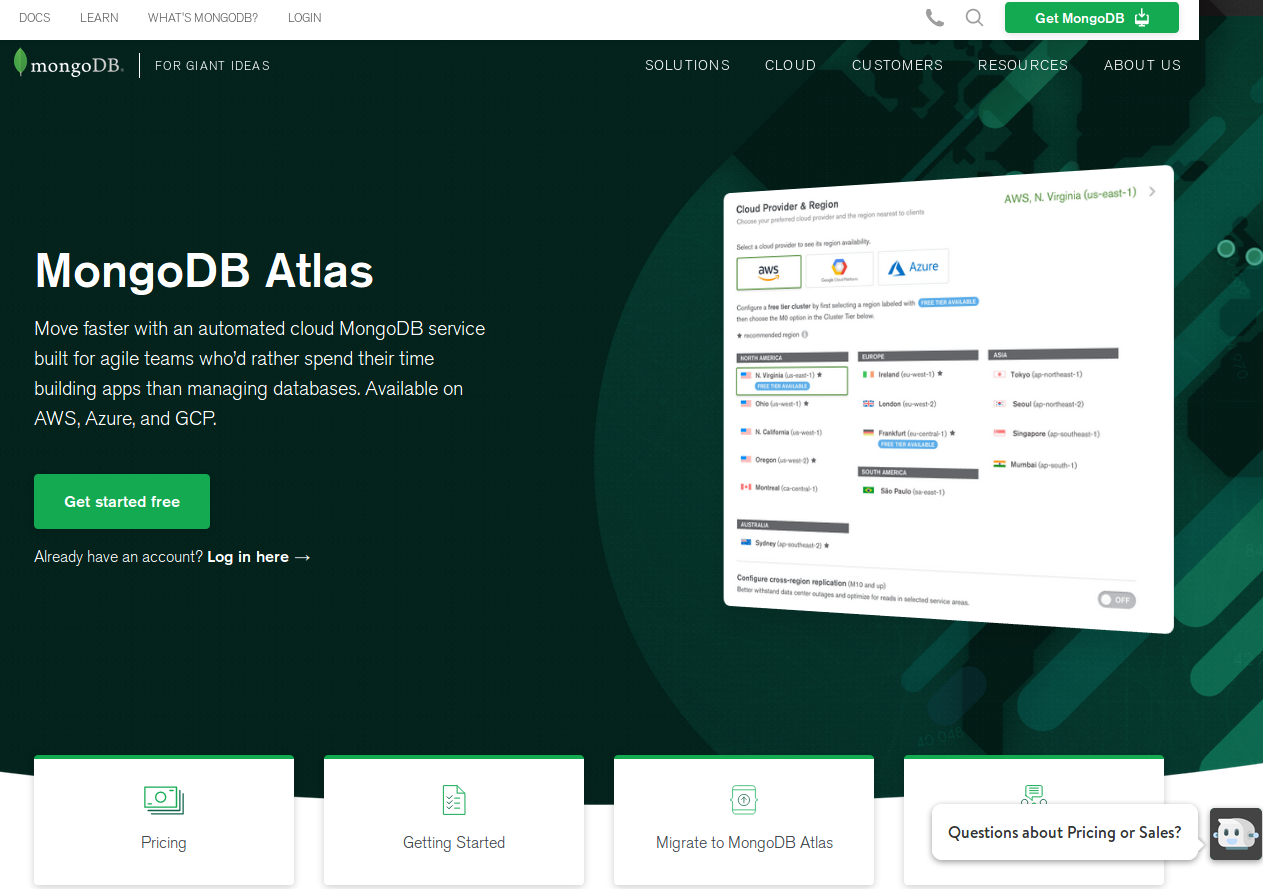Click the Getting Started checklist icon
Image resolution: width=1263 pixels, height=889 pixels.
point(454,800)
